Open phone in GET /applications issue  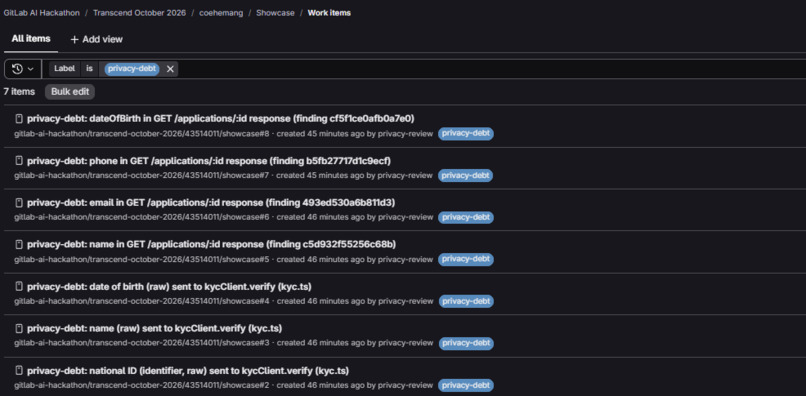point(209,161)
